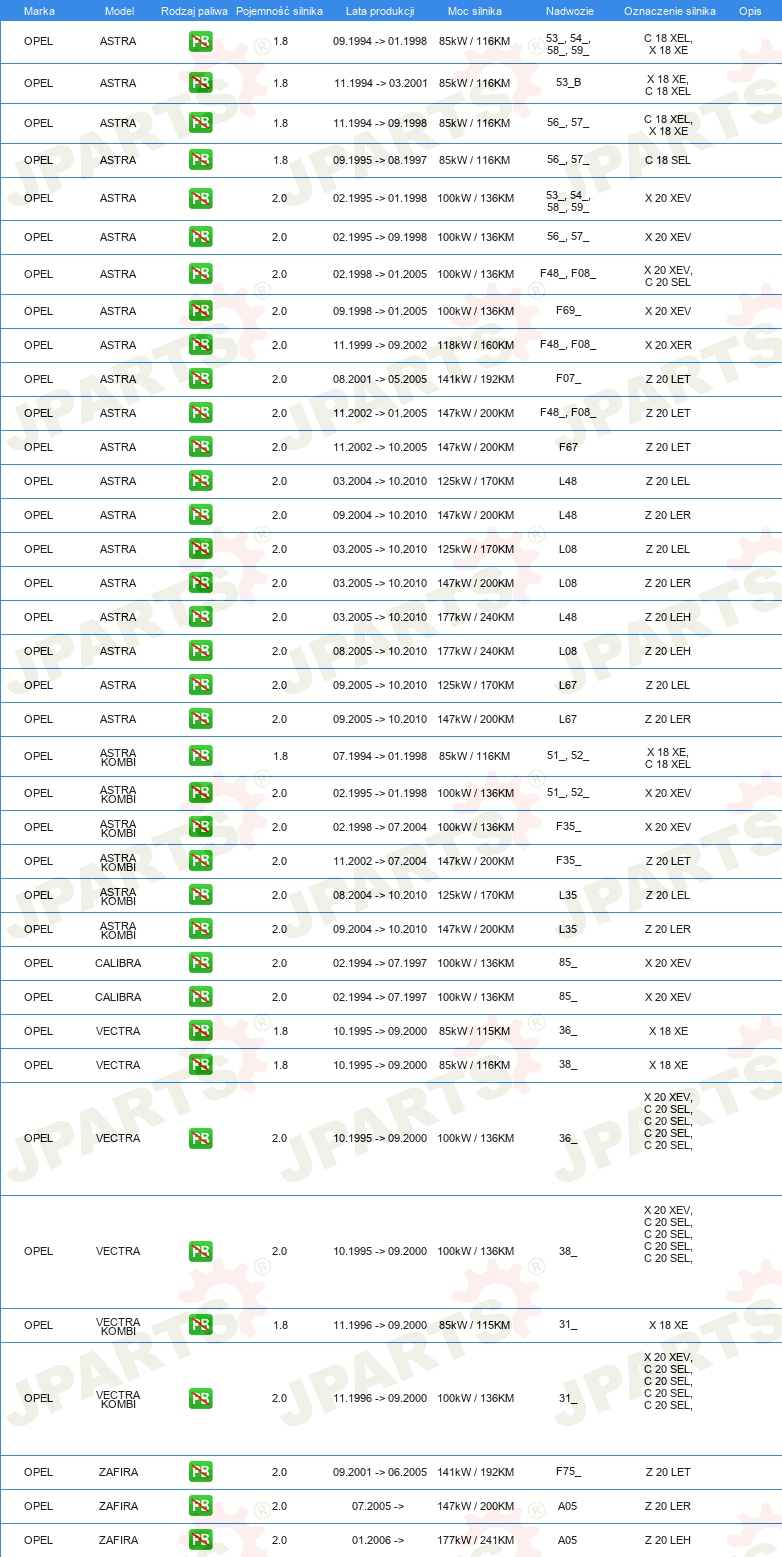
Task: Click the PB icon in the F67 Astra row
Action: click(200, 447)
